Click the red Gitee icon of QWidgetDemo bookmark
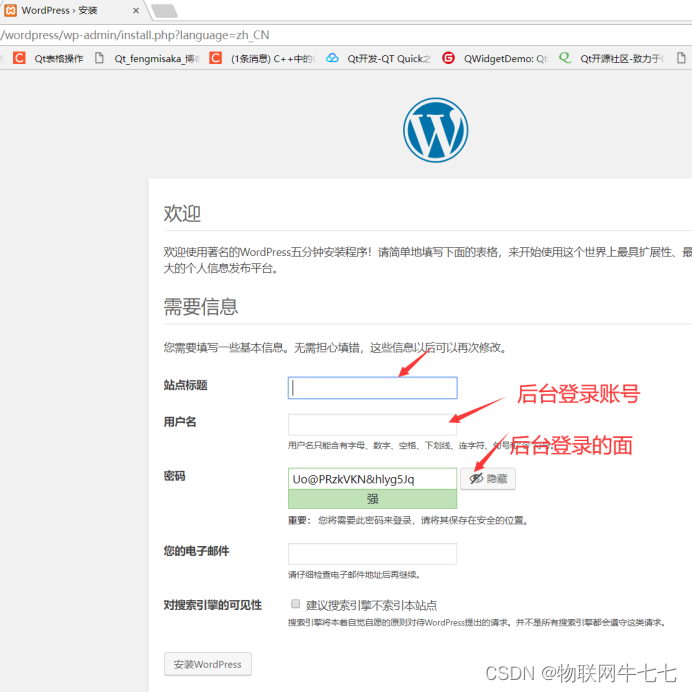The width and height of the screenshot is (692, 692). click(448, 58)
